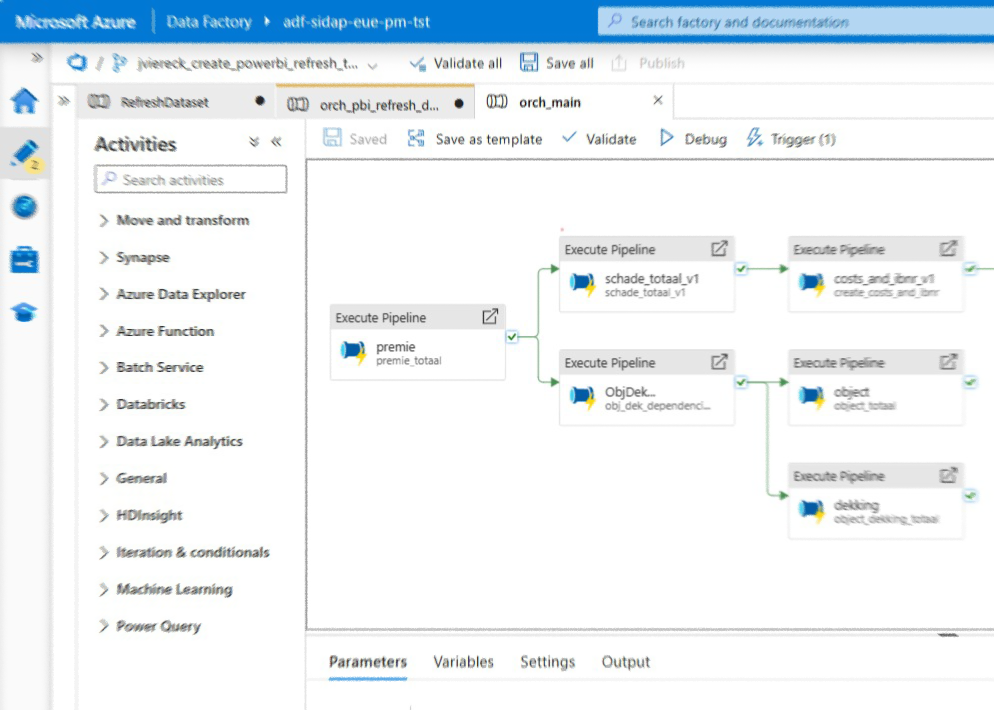Open the Manage toolbox icon in sidebar
The width and height of the screenshot is (994, 710).
24,260
